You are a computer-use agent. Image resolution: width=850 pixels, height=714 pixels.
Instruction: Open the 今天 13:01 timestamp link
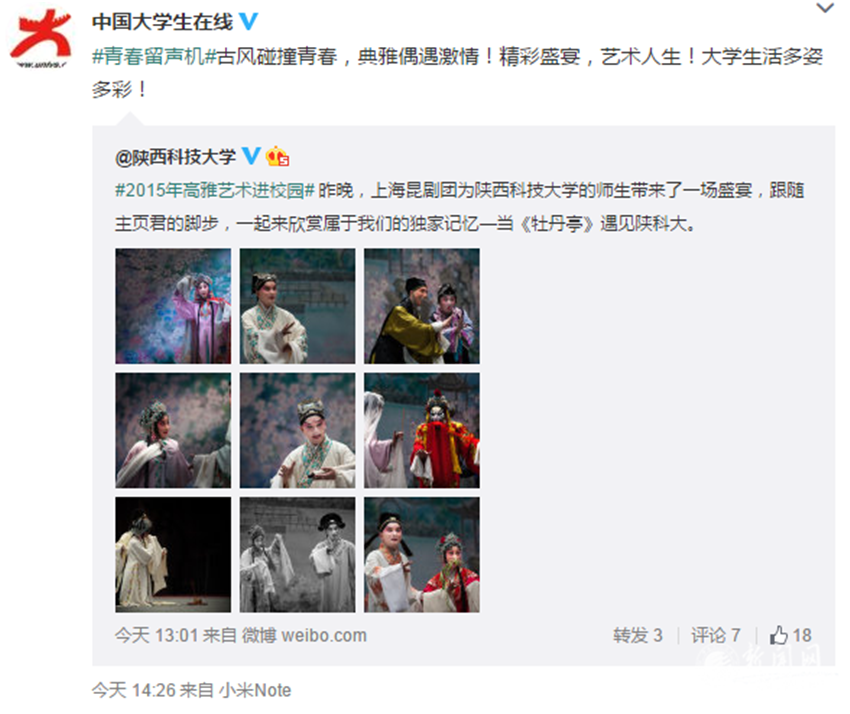[x=157, y=635]
